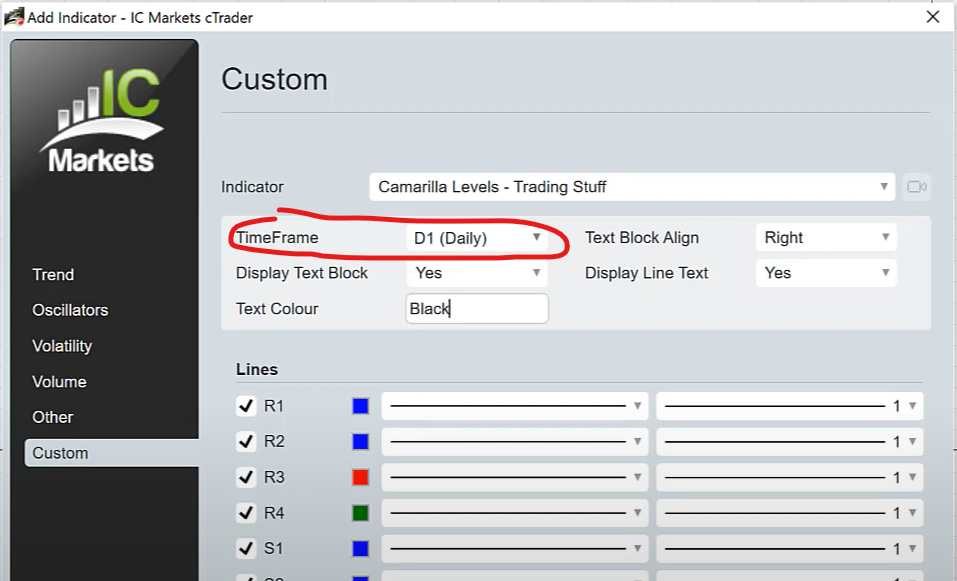Change the R3 line thickness dropdown
The image size is (957, 581).
click(x=790, y=477)
